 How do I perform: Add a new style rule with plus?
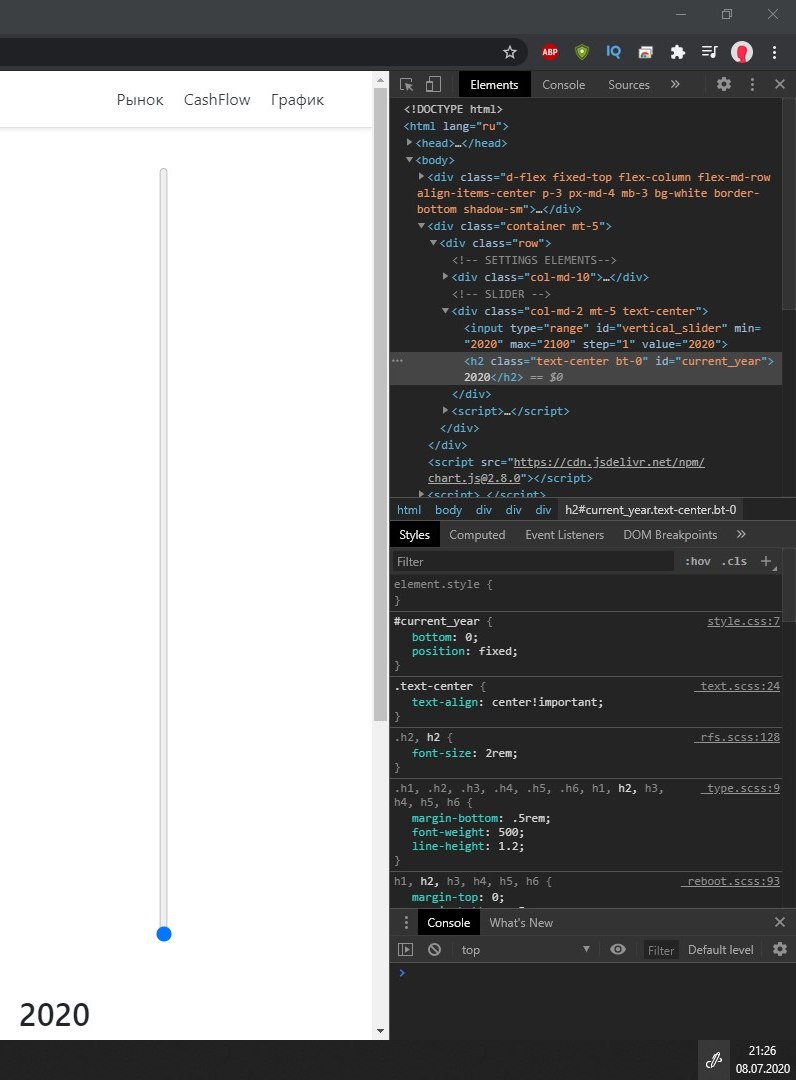(x=766, y=561)
